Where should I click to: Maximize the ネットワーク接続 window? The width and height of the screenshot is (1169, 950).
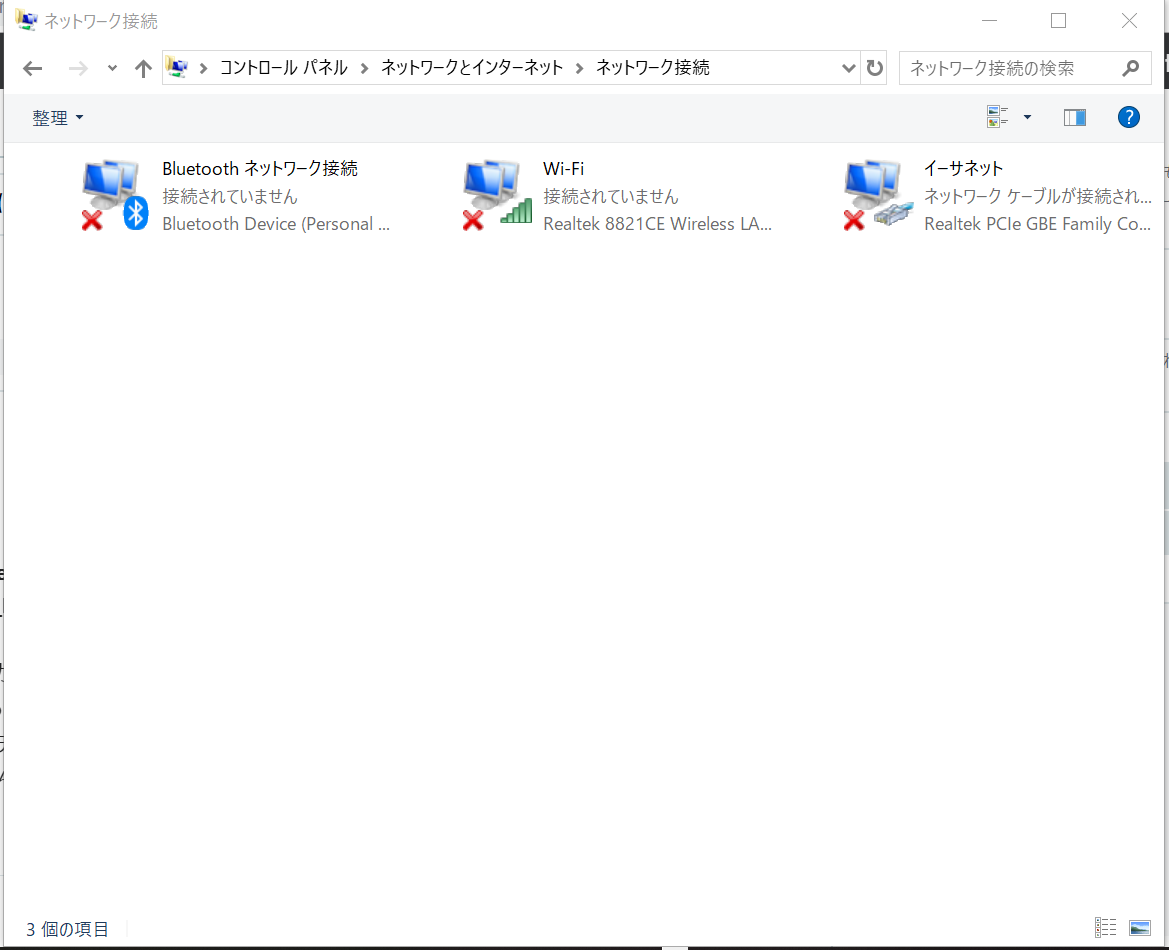(1058, 21)
